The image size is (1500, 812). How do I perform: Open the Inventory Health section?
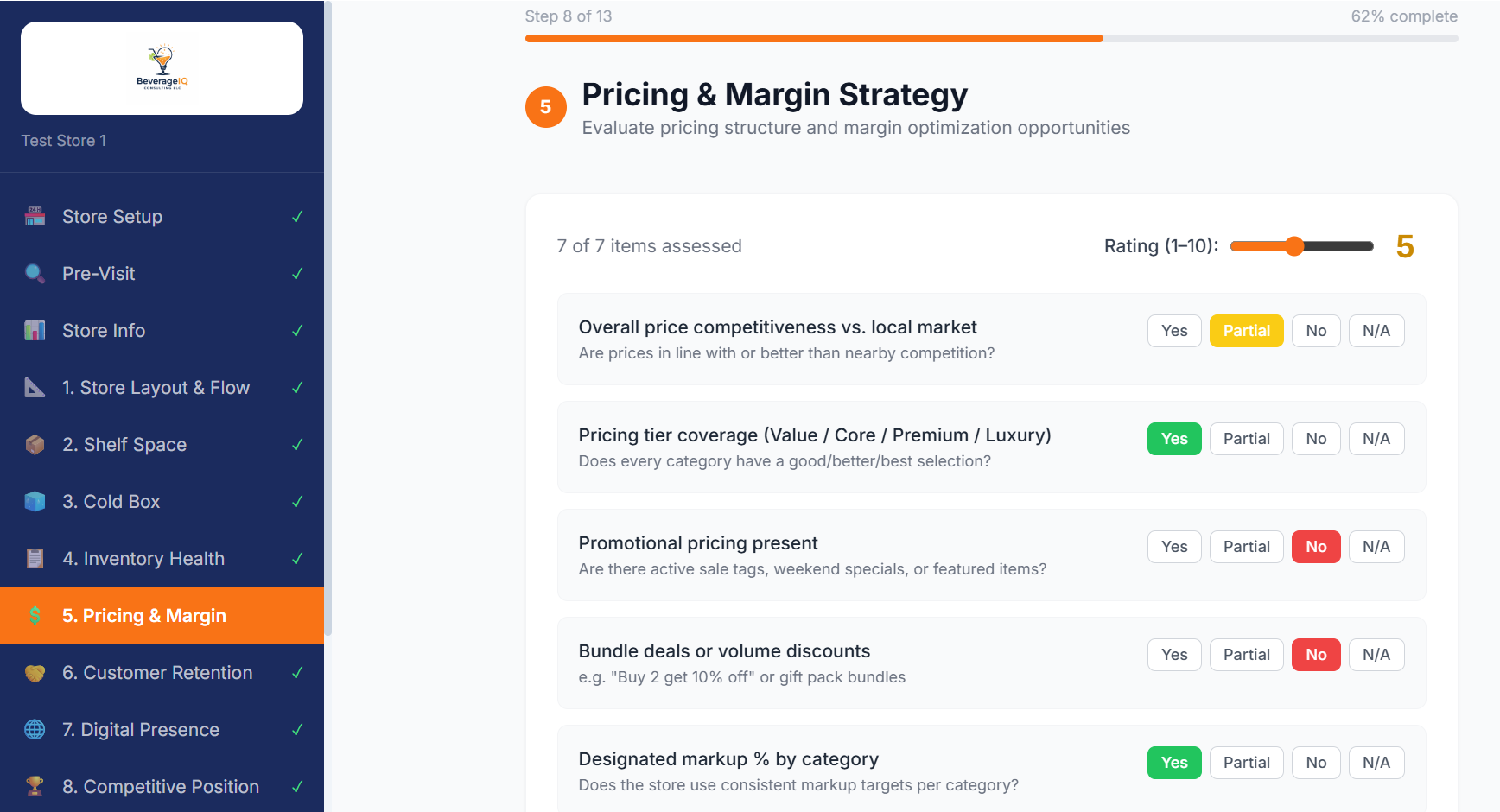(143, 558)
